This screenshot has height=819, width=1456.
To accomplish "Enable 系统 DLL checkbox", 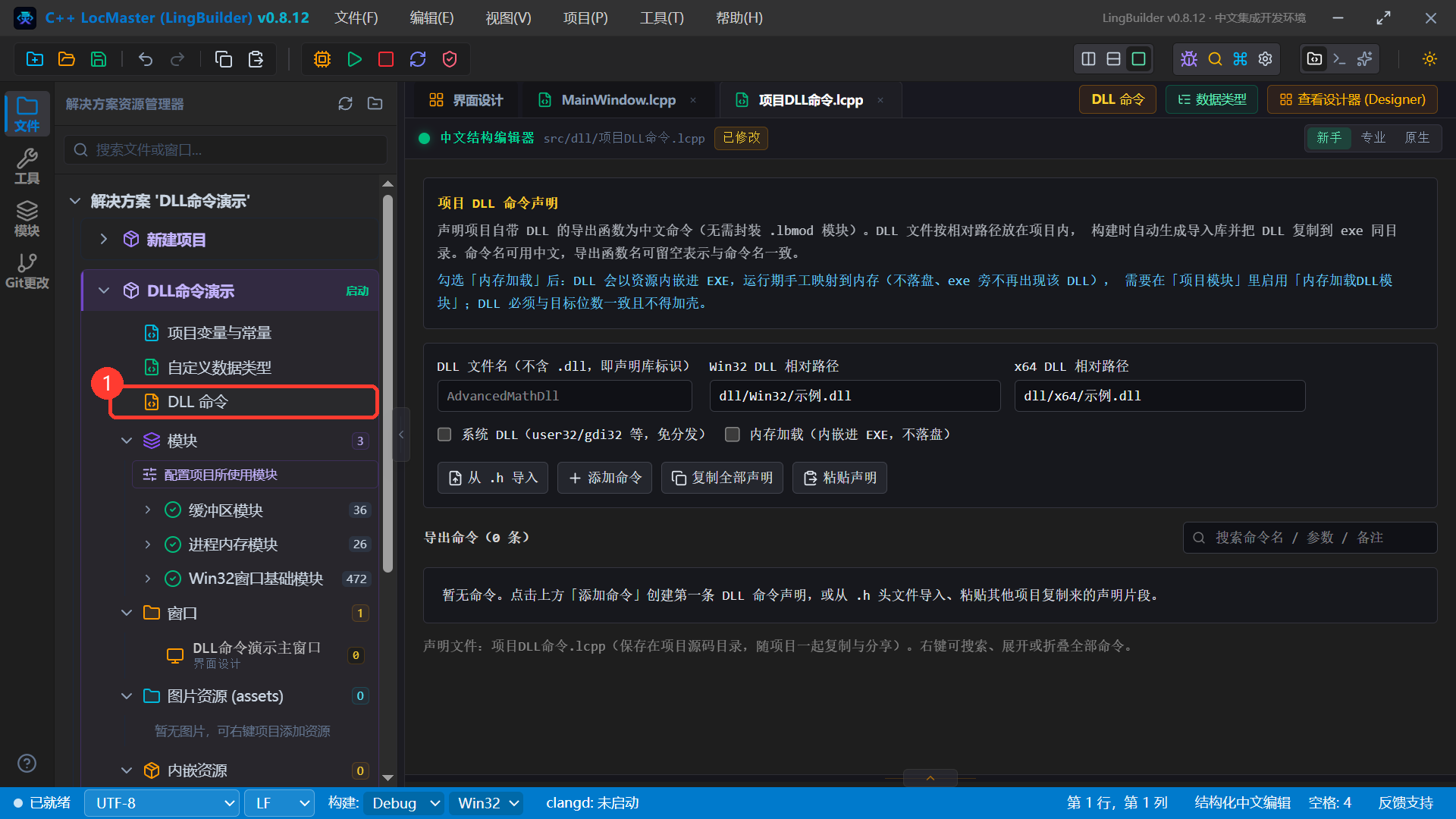I will tap(444, 435).
